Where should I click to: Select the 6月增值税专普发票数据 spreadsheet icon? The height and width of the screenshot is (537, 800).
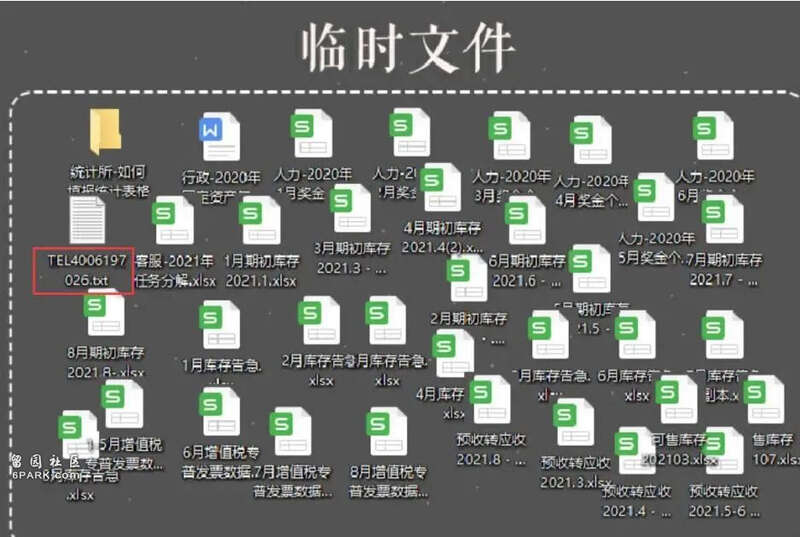pyautogui.click(x=219, y=412)
